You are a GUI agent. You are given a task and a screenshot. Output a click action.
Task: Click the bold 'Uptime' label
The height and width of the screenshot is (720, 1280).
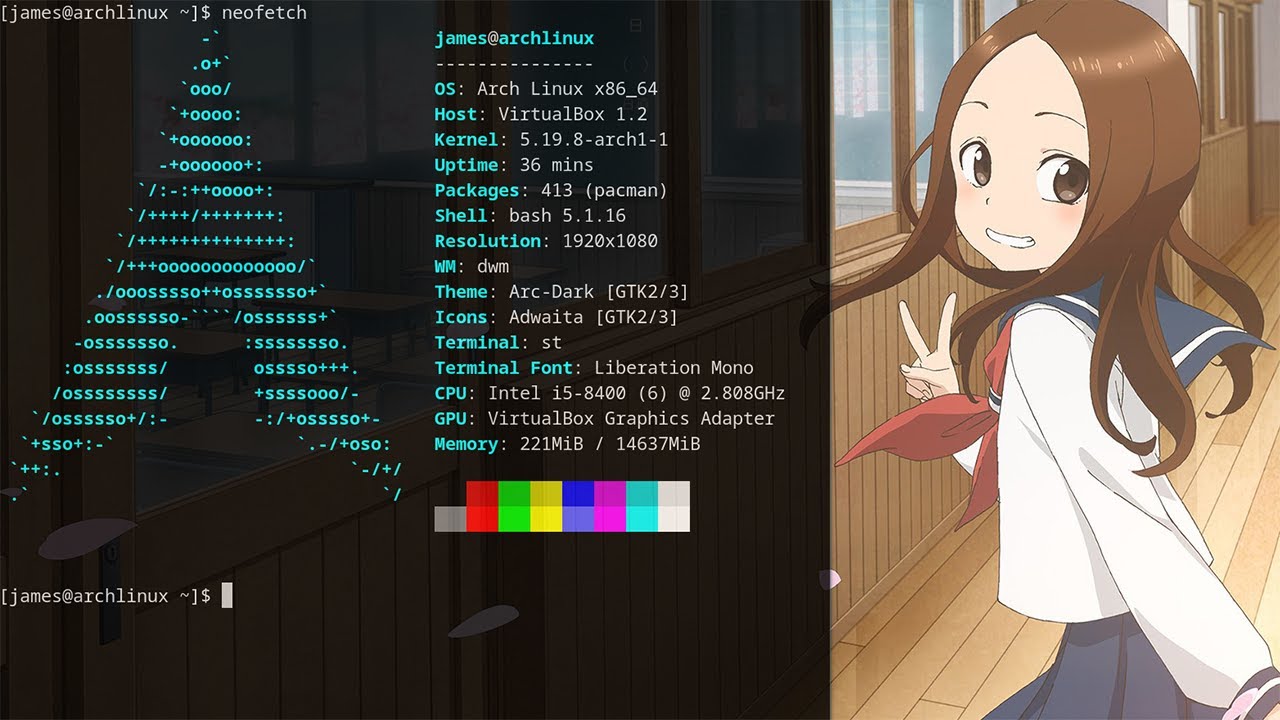pos(466,165)
